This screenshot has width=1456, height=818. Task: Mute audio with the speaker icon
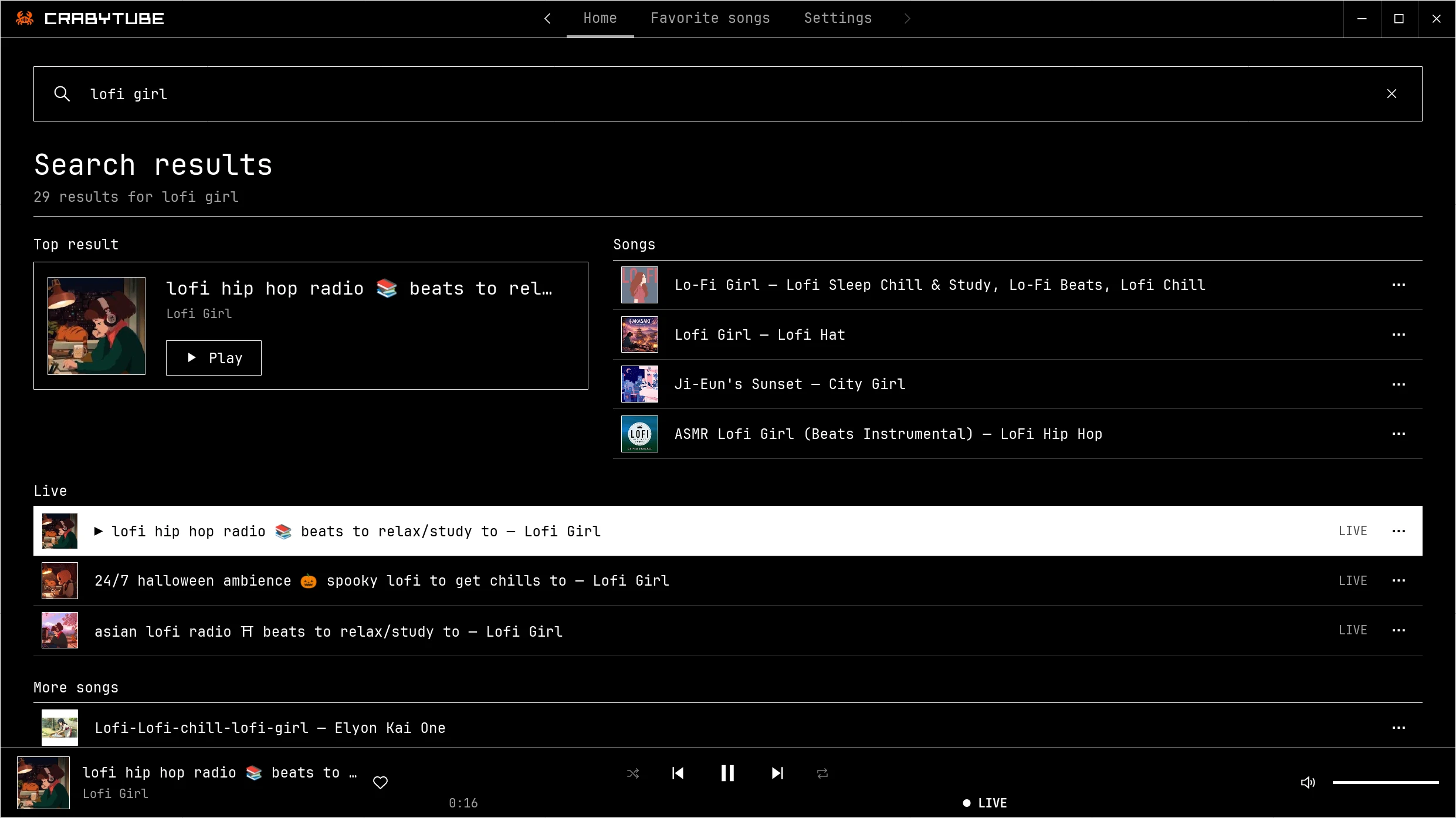pyautogui.click(x=1308, y=782)
